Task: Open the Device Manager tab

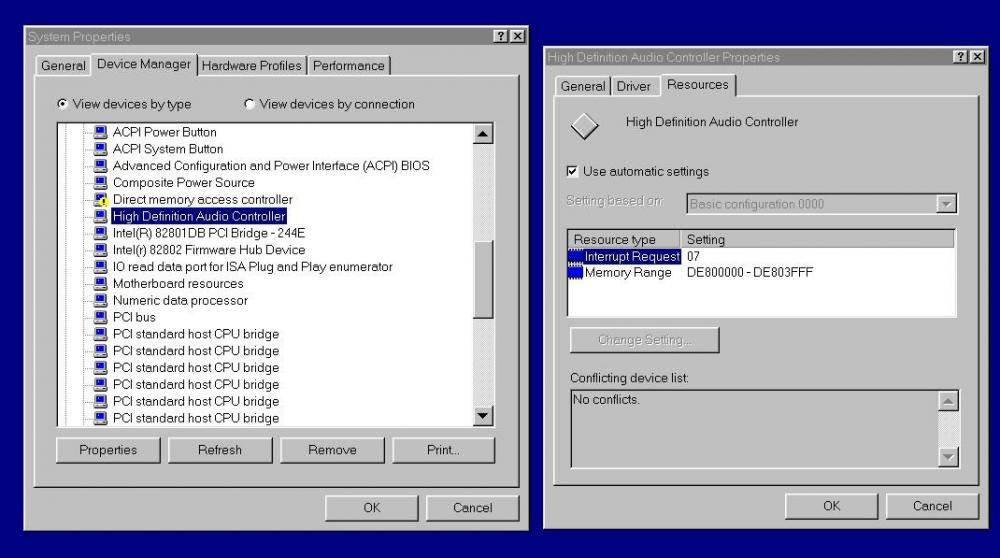Action: pos(144,64)
